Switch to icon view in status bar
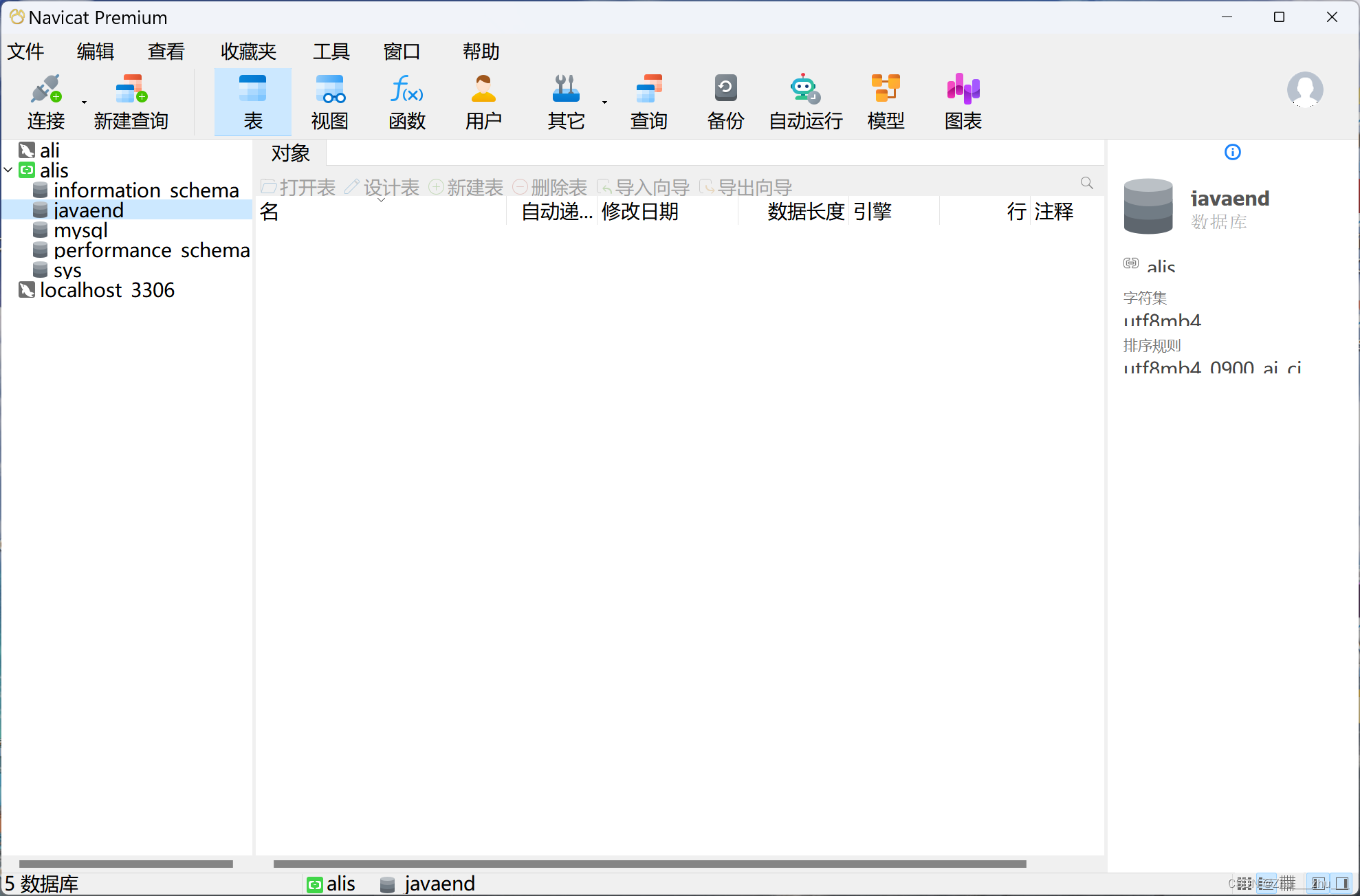 pyautogui.click(x=1244, y=884)
